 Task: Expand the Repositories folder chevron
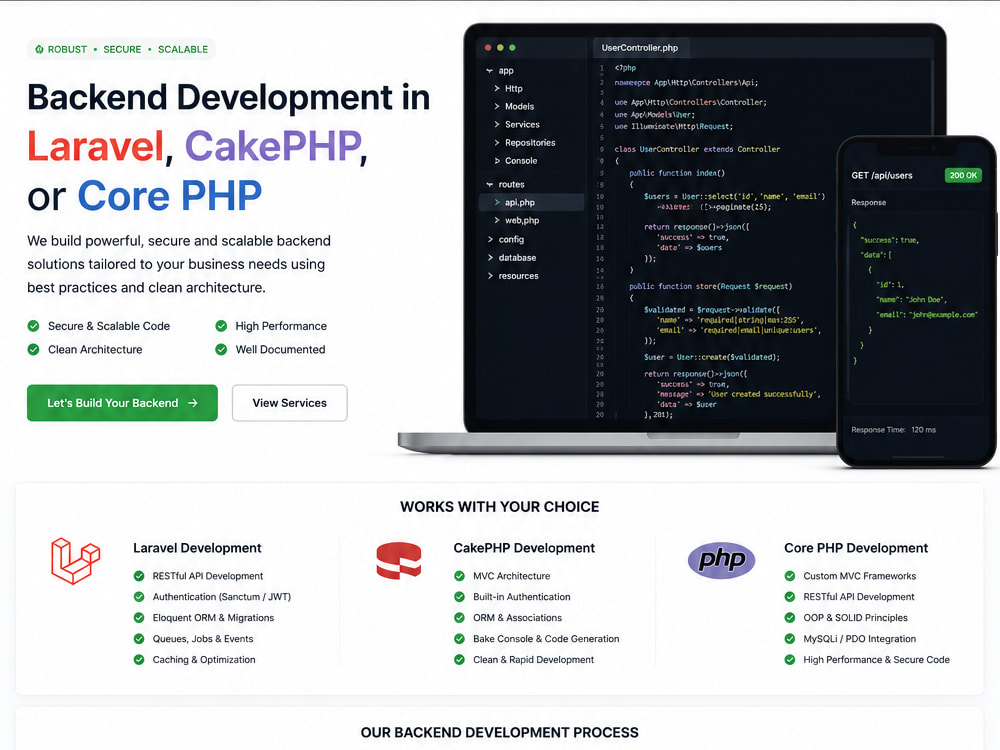(x=497, y=143)
